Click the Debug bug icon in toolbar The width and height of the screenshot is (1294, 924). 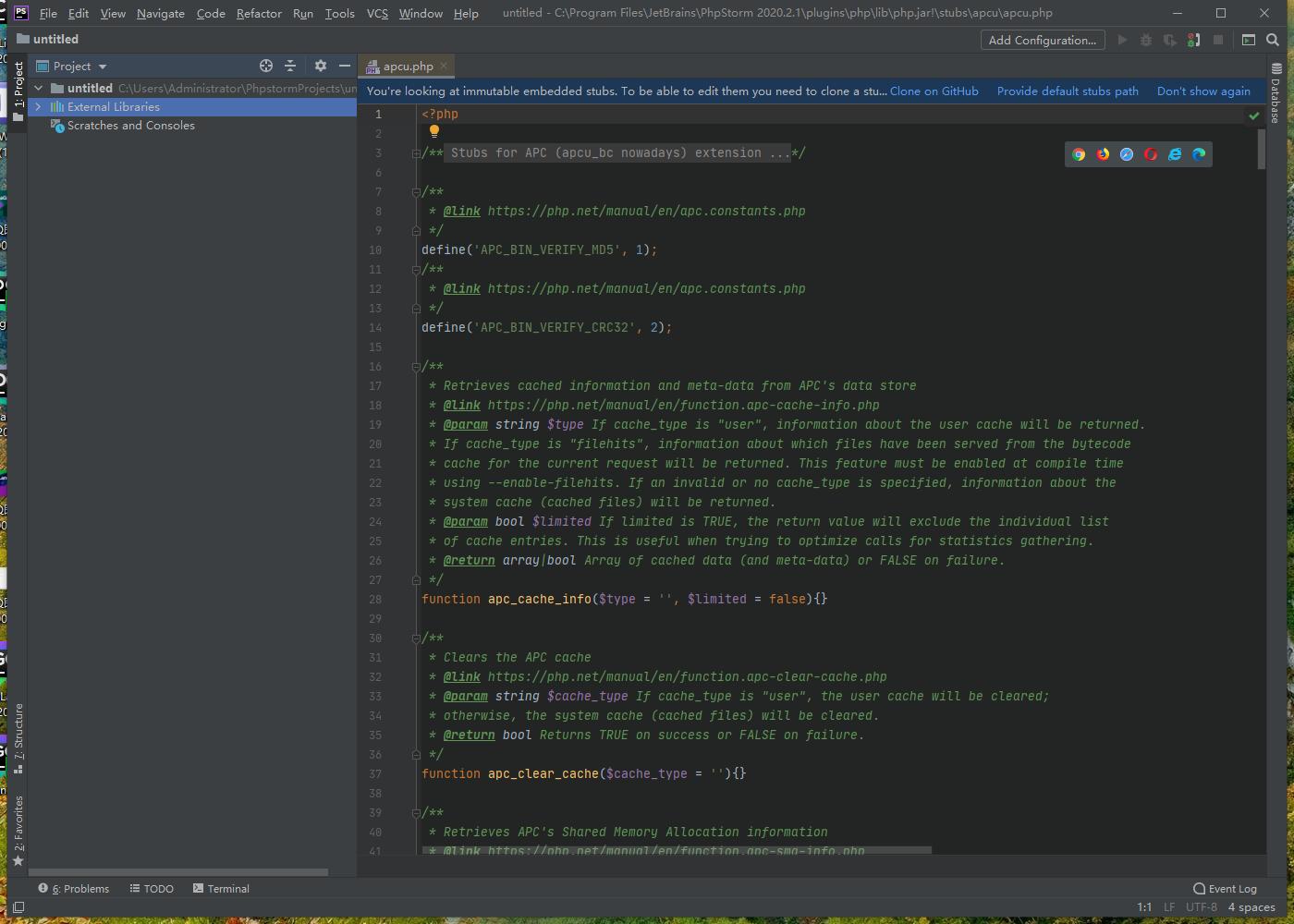(x=1146, y=40)
